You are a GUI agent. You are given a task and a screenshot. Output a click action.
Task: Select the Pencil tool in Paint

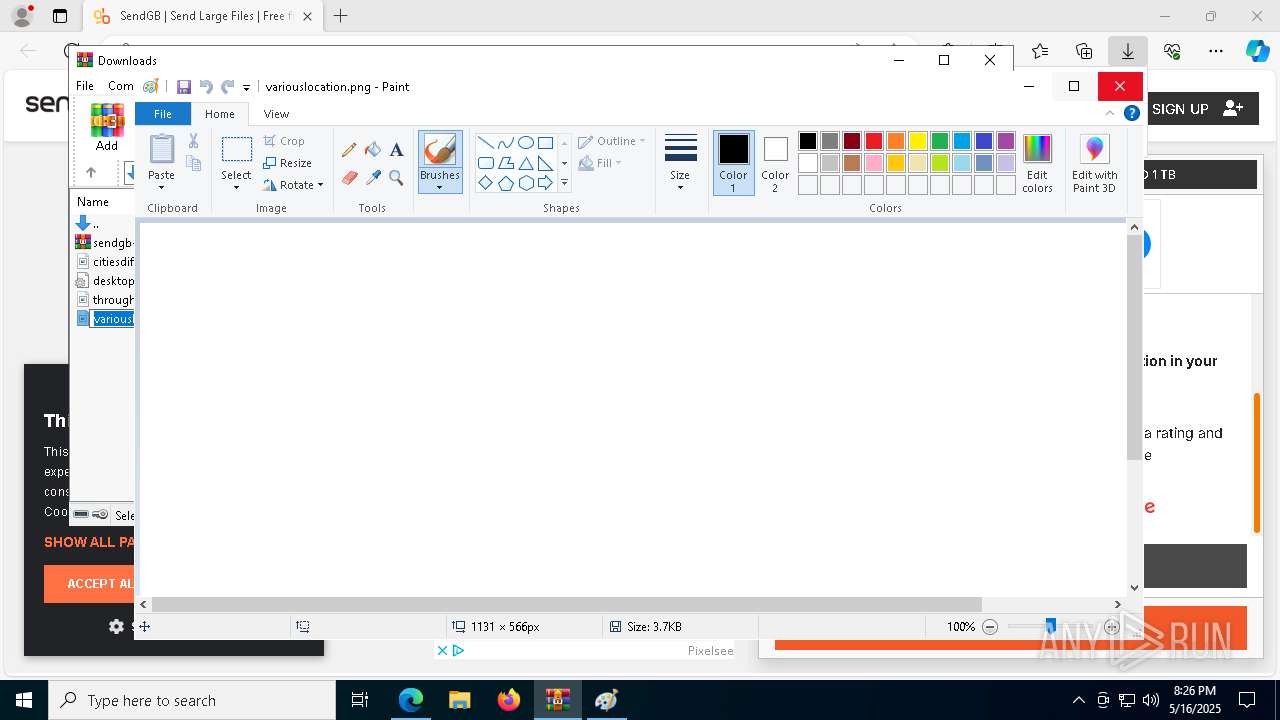coord(349,150)
